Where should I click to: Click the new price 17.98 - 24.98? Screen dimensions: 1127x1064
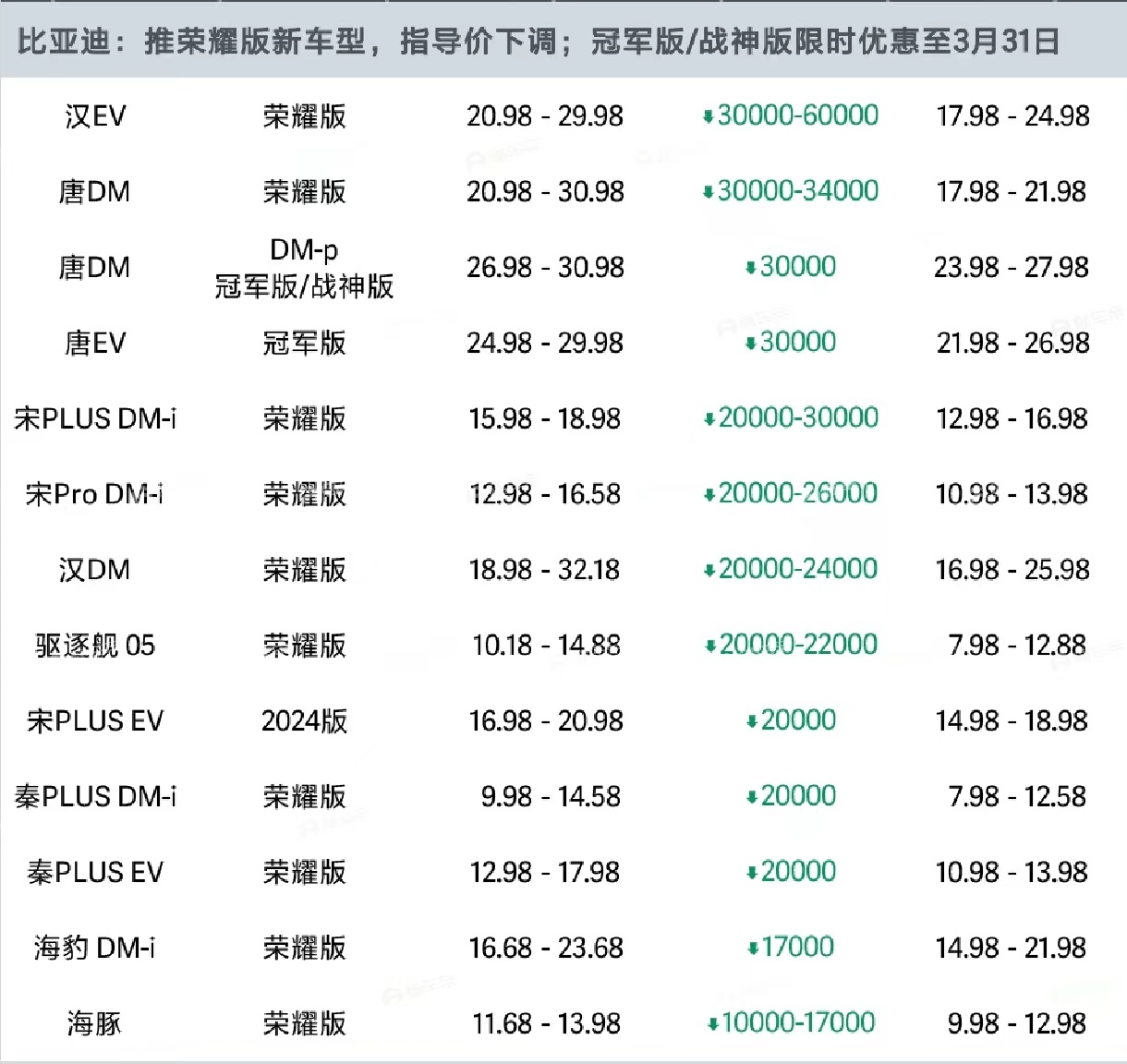click(1012, 116)
